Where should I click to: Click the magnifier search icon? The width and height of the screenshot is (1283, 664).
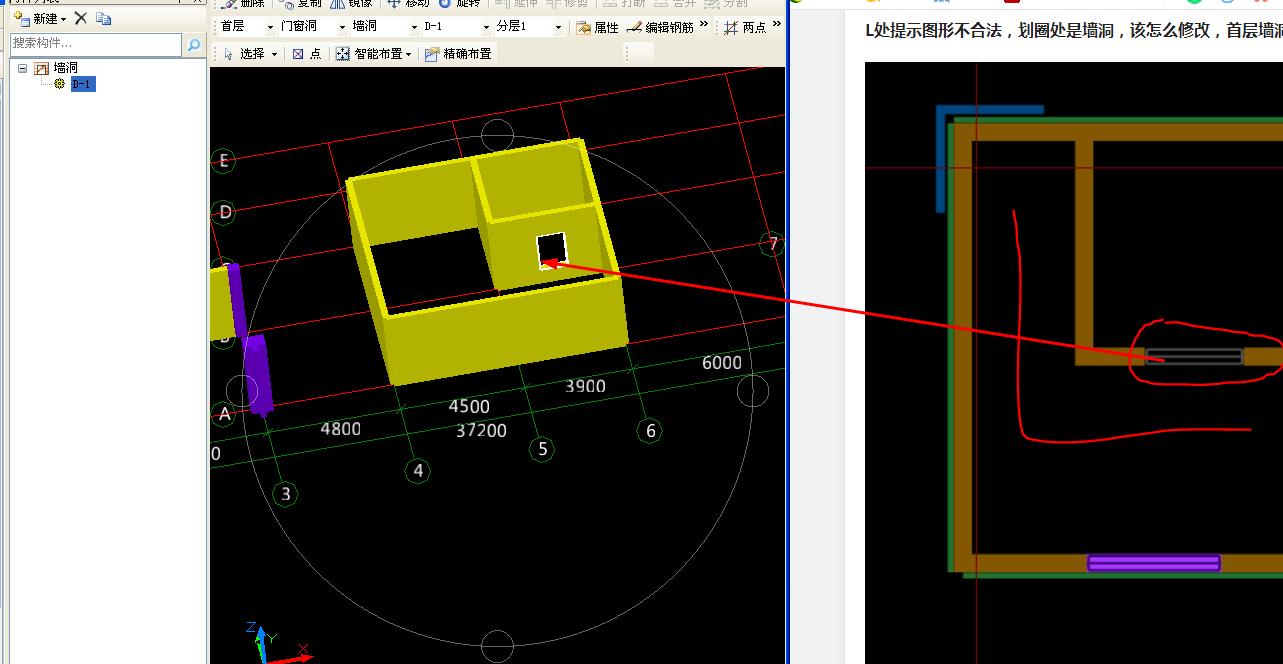click(194, 44)
